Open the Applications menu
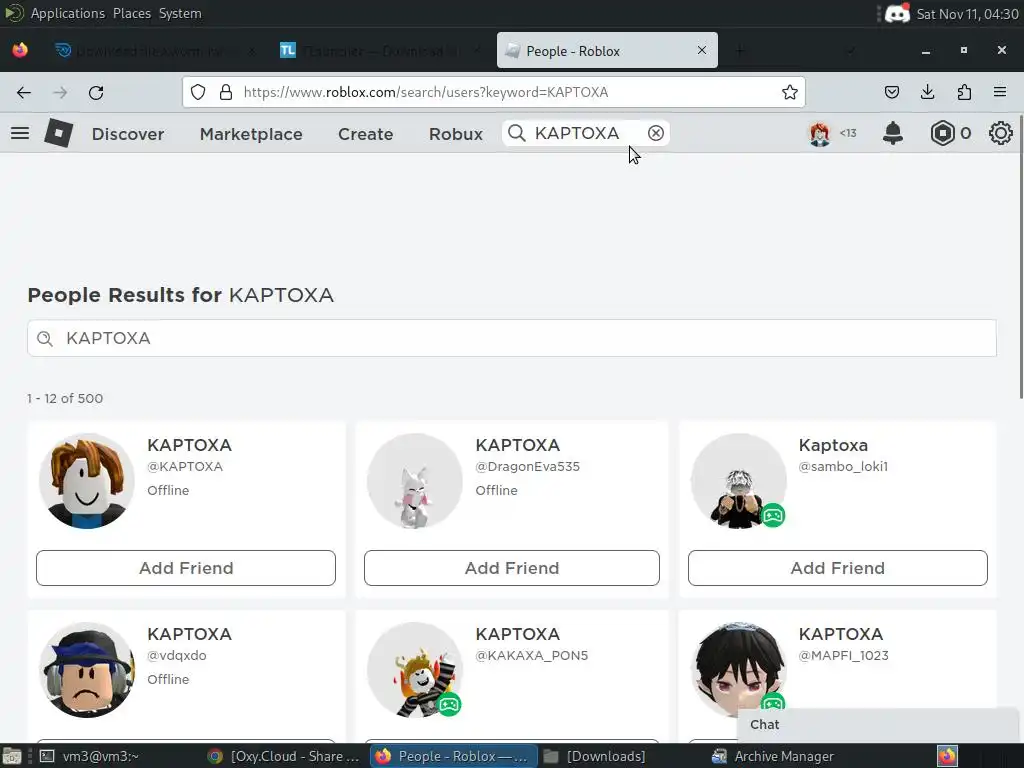 (67, 13)
